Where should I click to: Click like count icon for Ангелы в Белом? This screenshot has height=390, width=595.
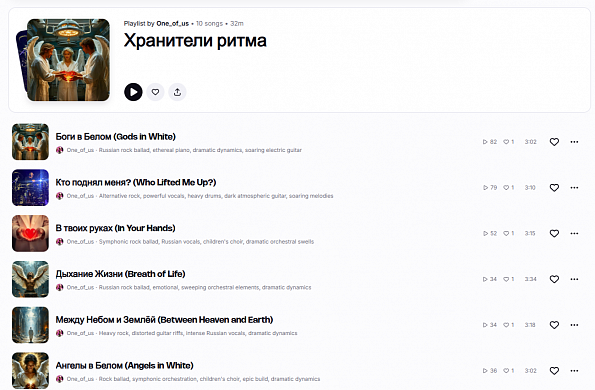coord(506,371)
